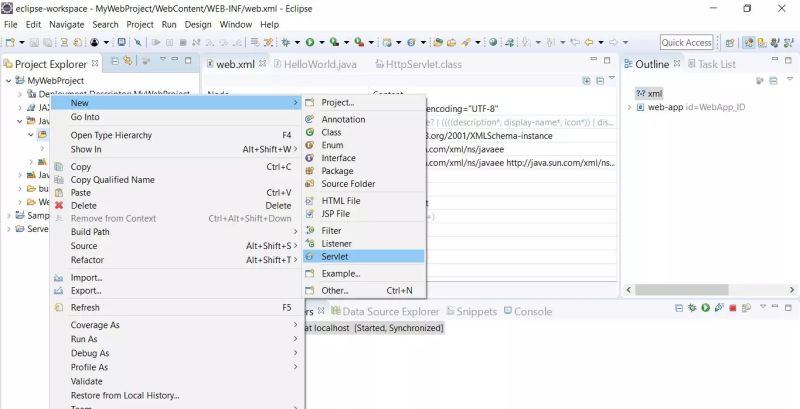Switch to HelloWorld.java editor tab
The height and width of the screenshot is (409, 800).
(x=315, y=64)
